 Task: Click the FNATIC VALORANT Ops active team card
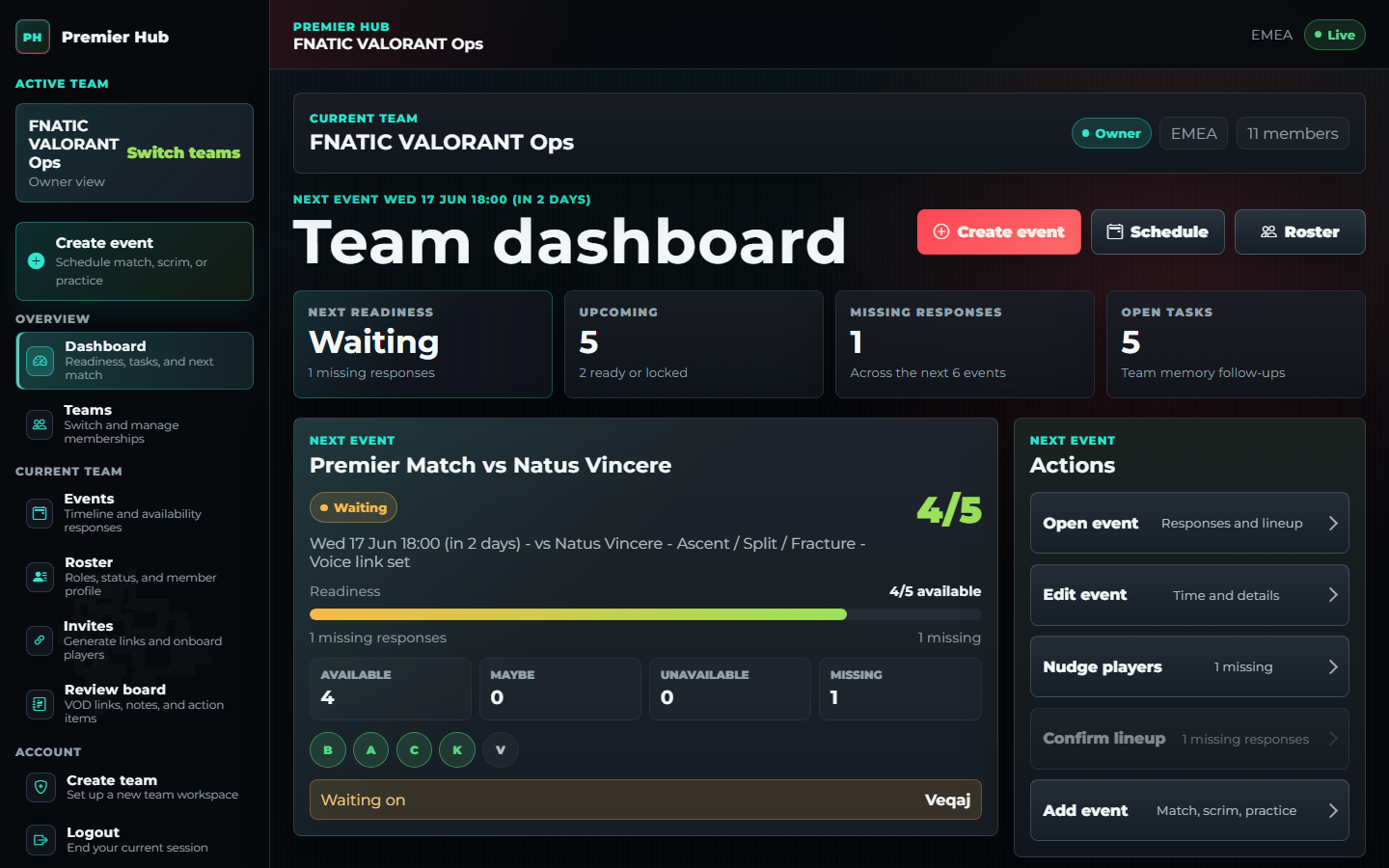pyautogui.click(x=135, y=152)
